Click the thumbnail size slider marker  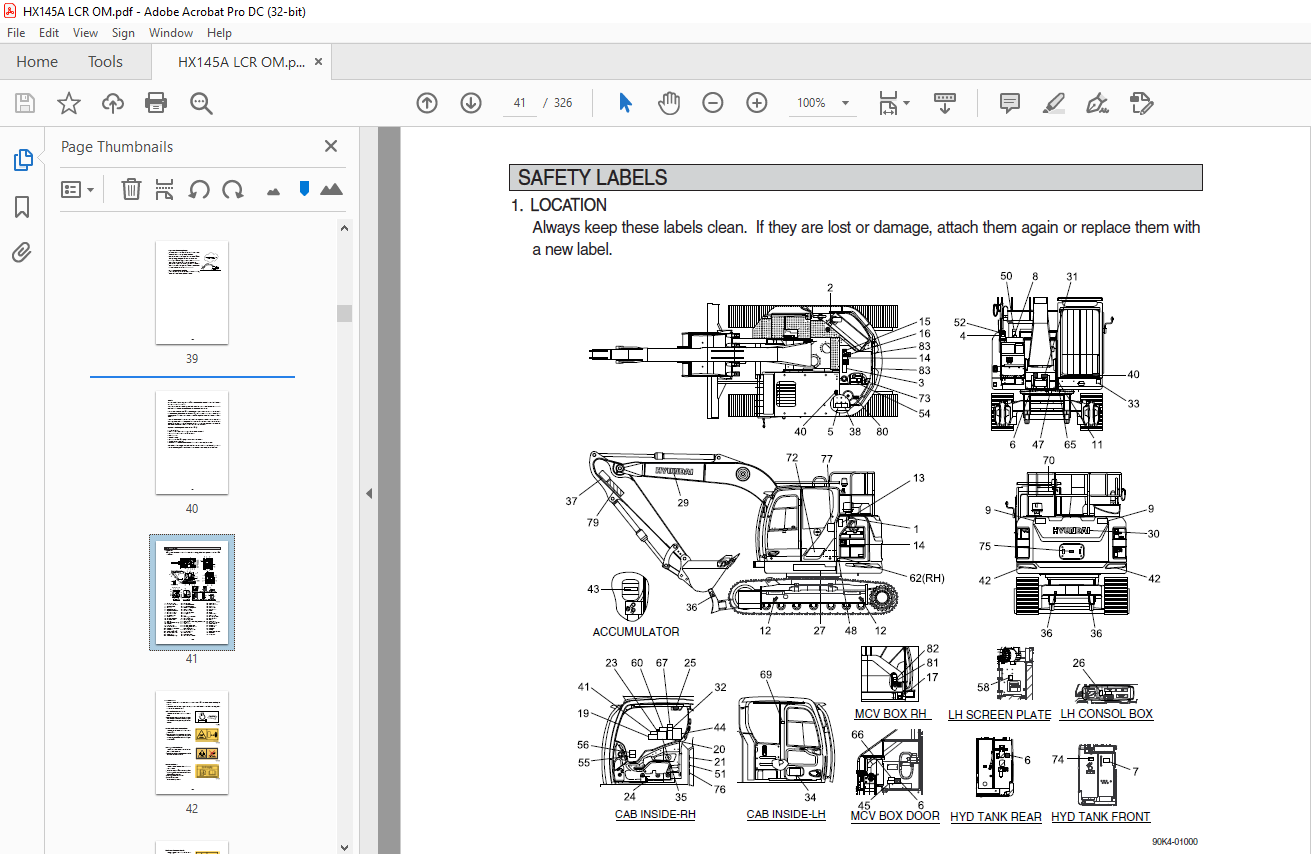tap(304, 188)
